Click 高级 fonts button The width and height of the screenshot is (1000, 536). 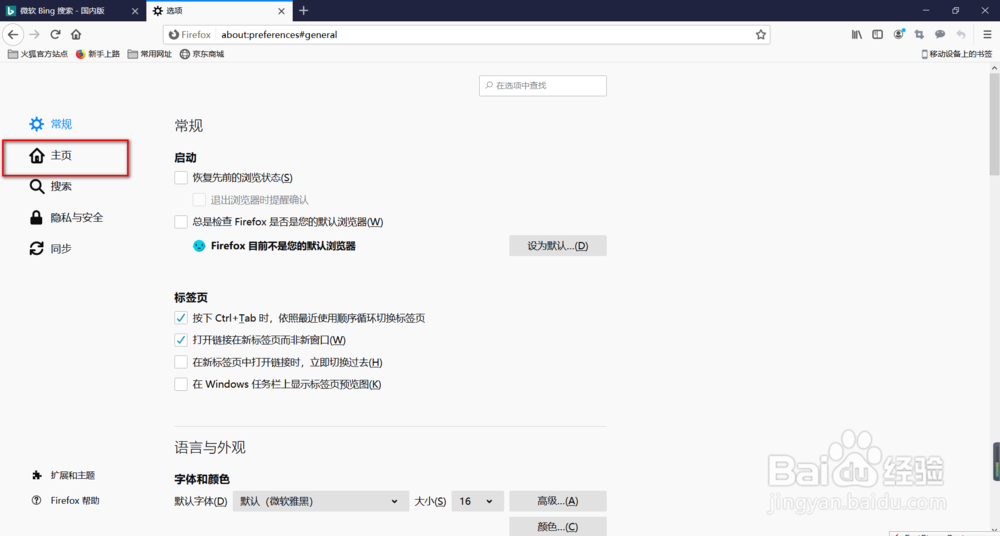pos(557,502)
